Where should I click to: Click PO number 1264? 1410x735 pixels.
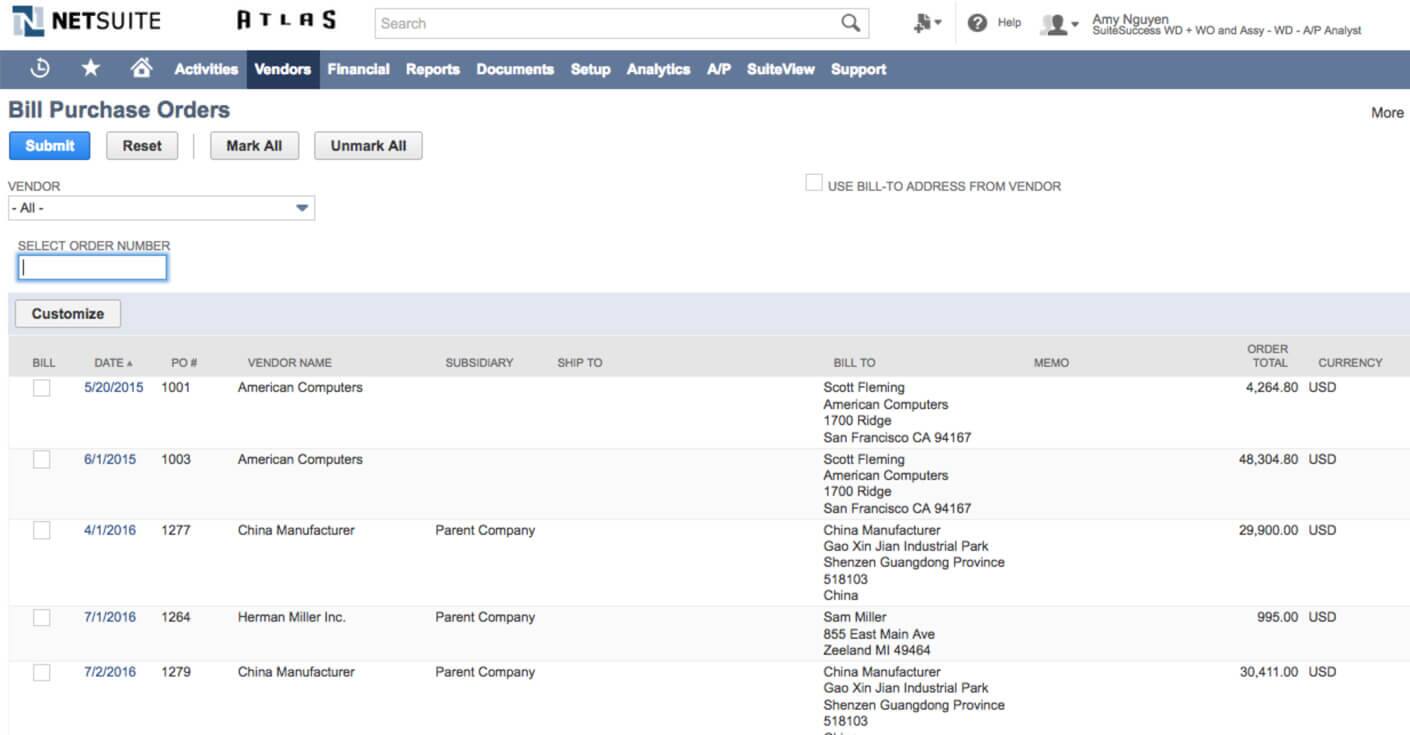point(176,617)
